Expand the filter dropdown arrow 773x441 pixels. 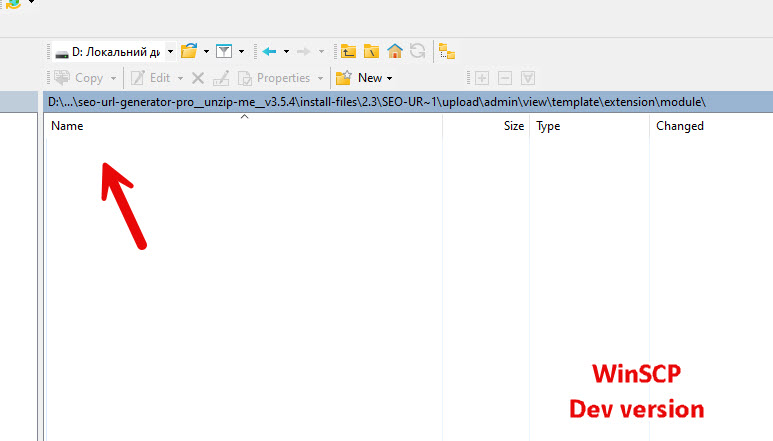click(241, 51)
